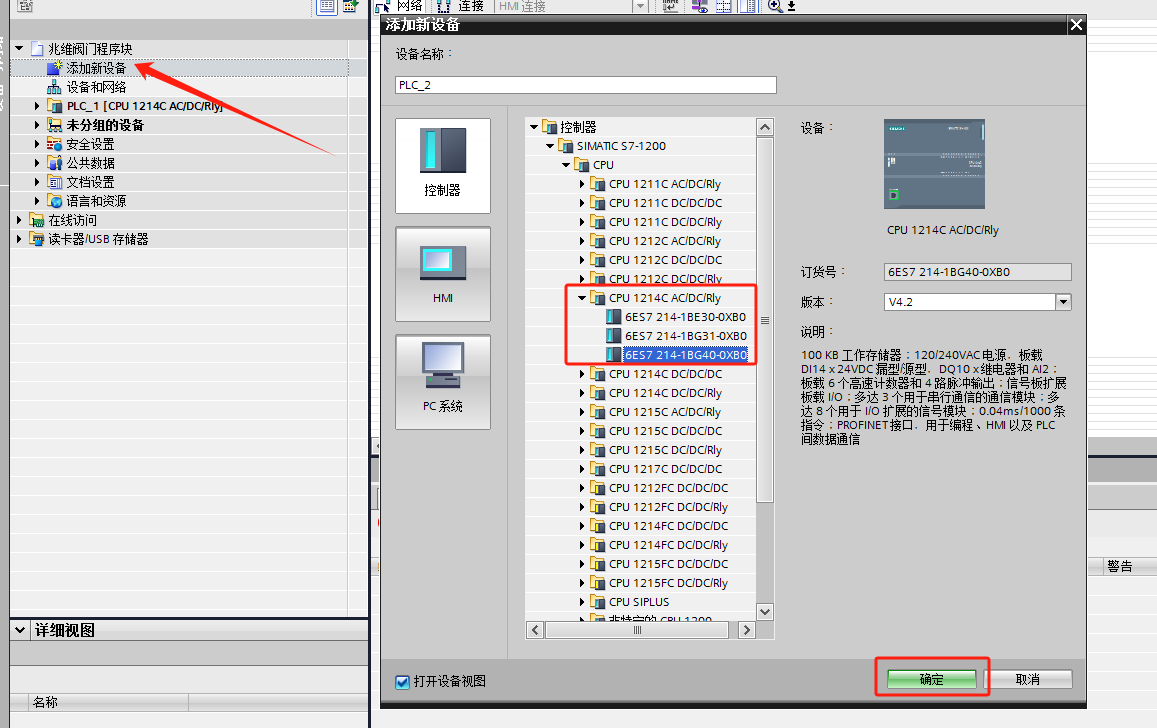Click the 网络 network mode toolbar button
Image resolution: width=1157 pixels, height=728 pixels.
[398, 6]
